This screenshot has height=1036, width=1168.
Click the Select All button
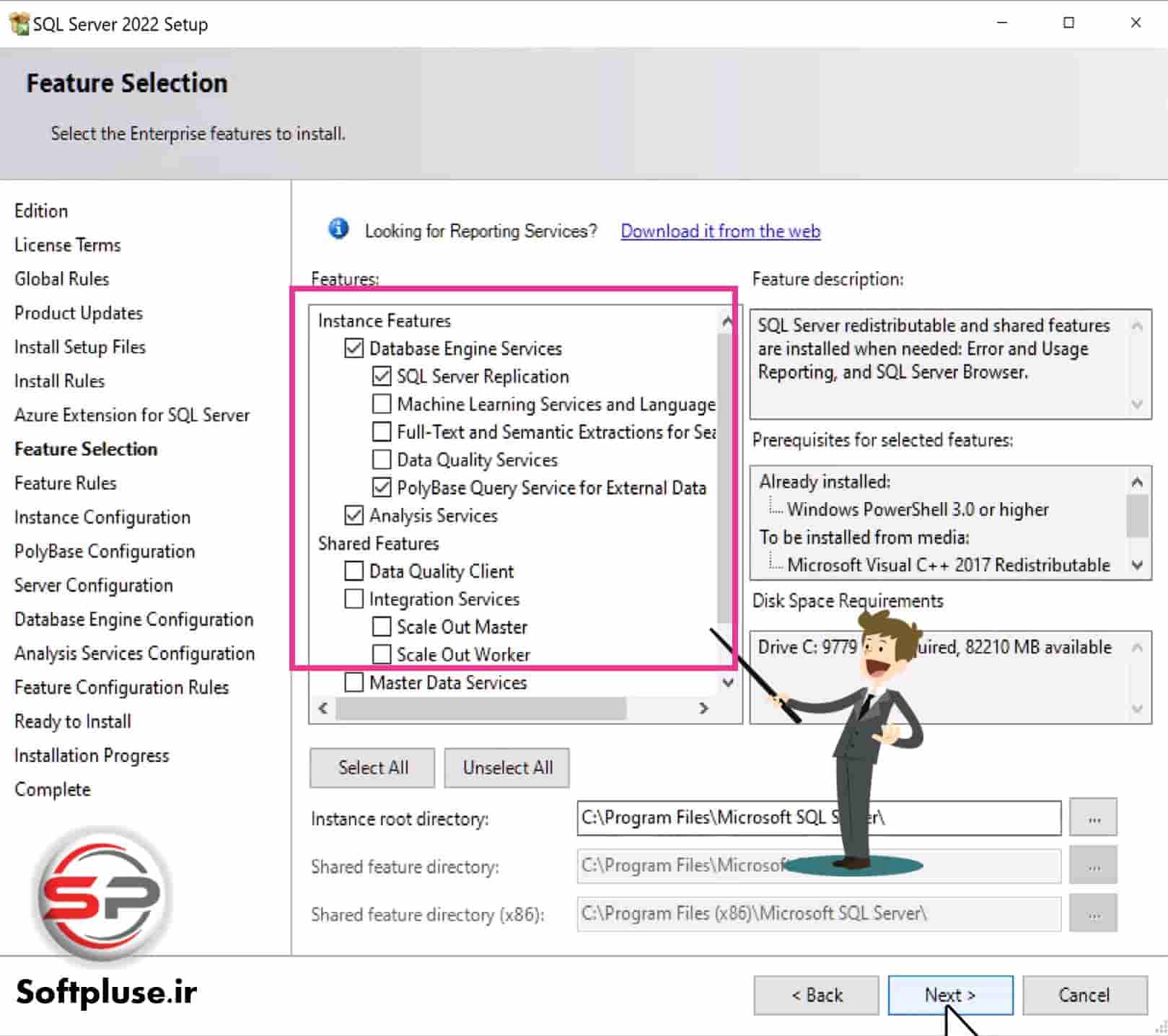tap(372, 767)
